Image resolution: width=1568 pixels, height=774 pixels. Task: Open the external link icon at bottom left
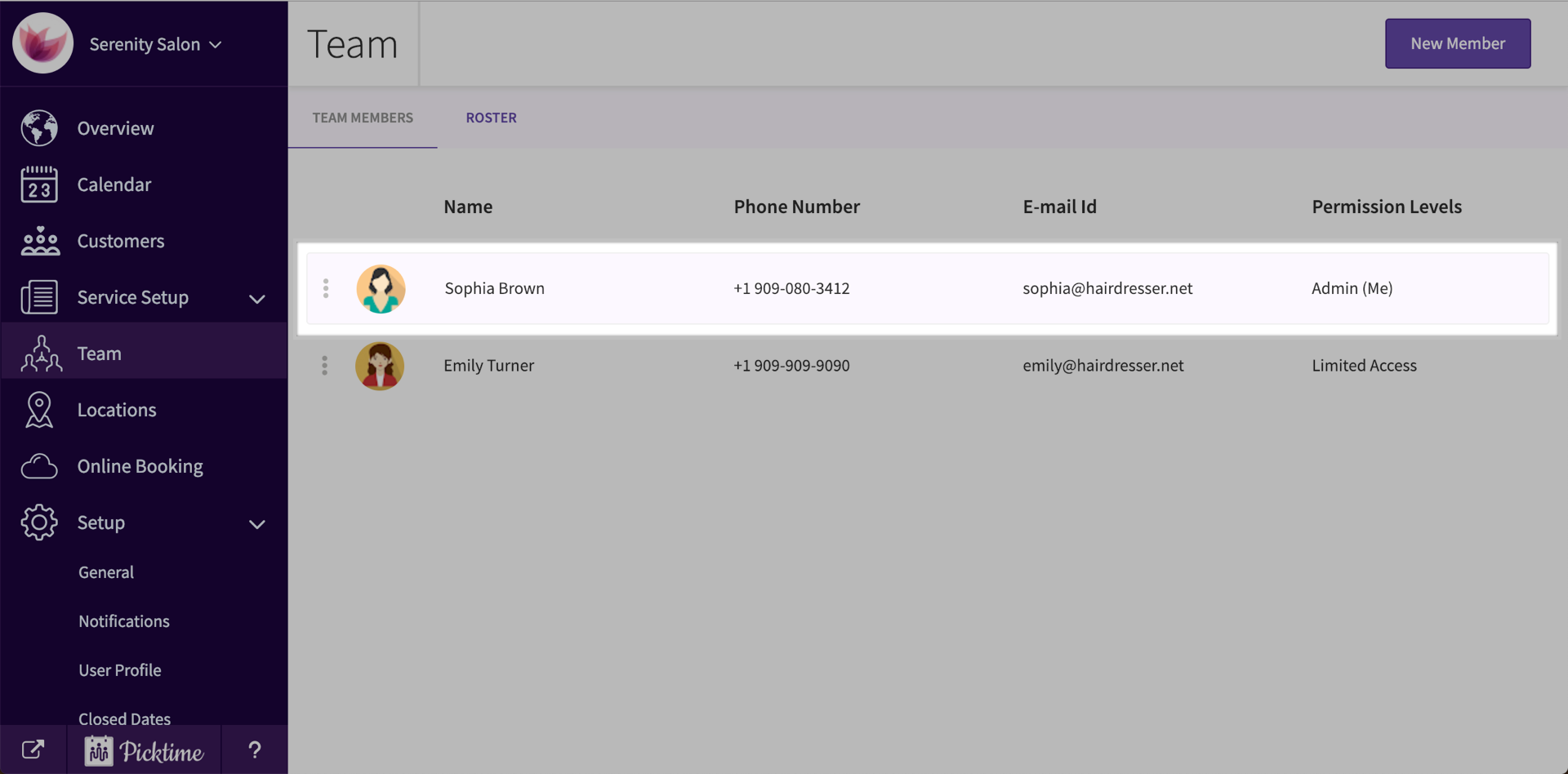(33, 750)
